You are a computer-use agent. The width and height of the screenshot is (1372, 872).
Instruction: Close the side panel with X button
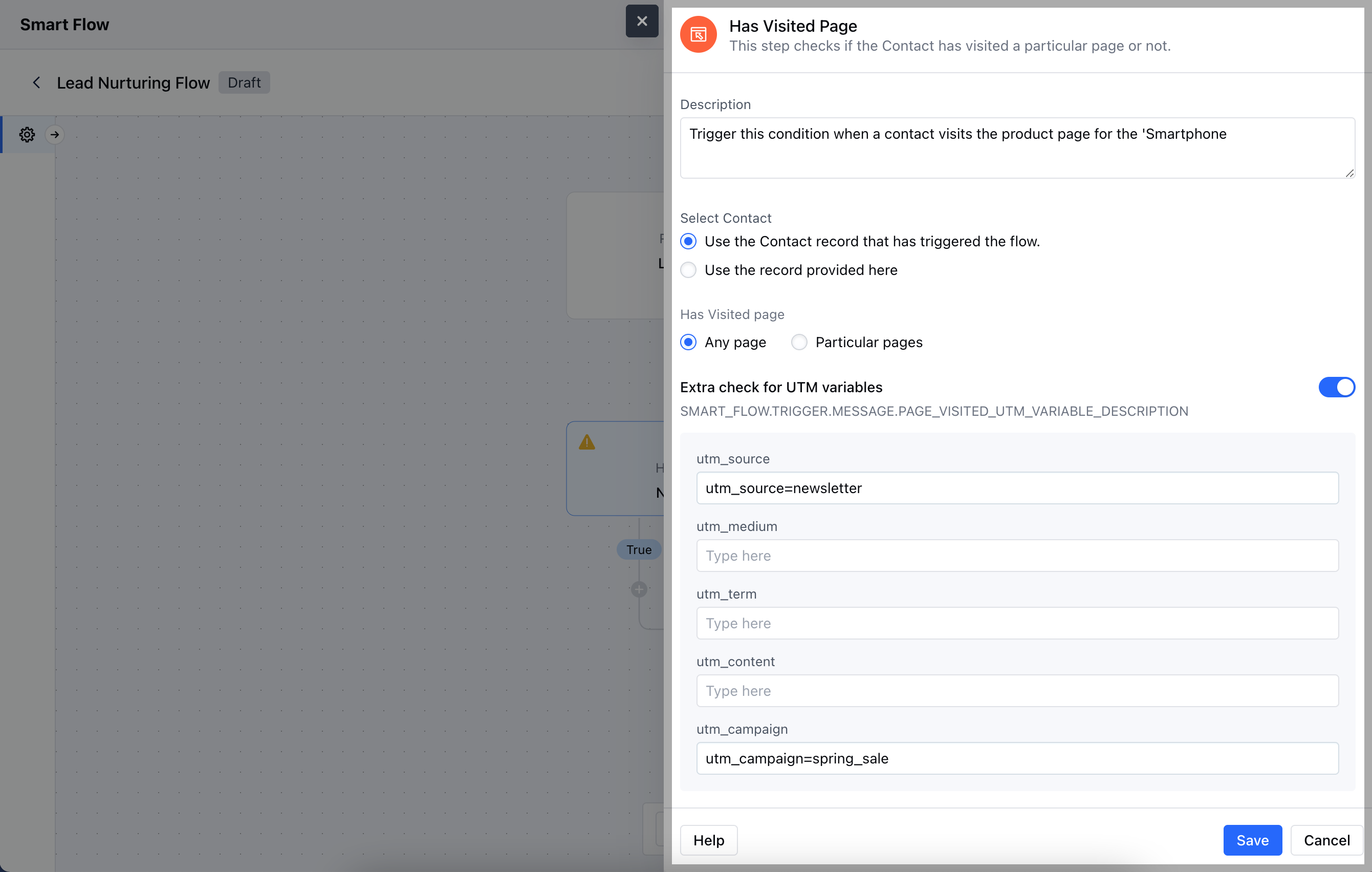[x=642, y=21]
